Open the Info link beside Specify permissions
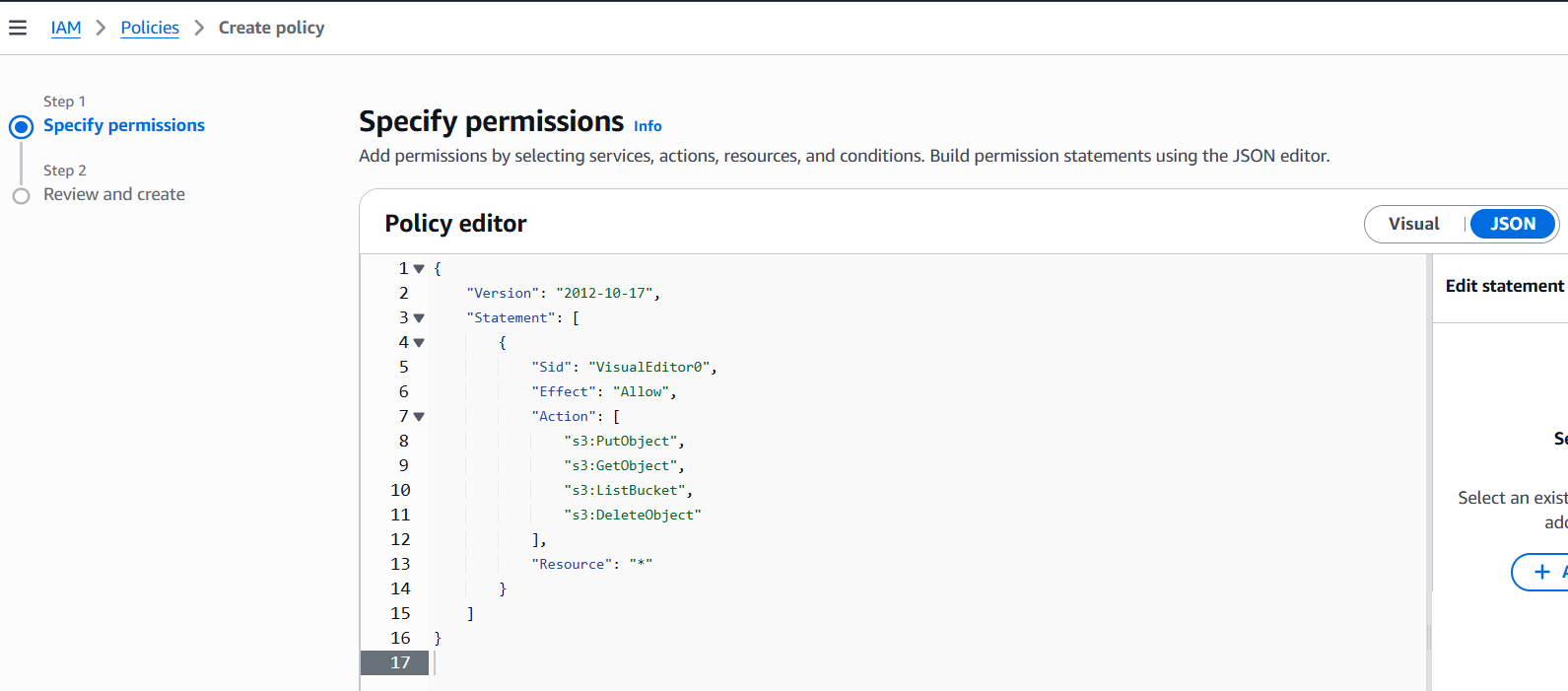1568x691 pixels. (648, 126)
